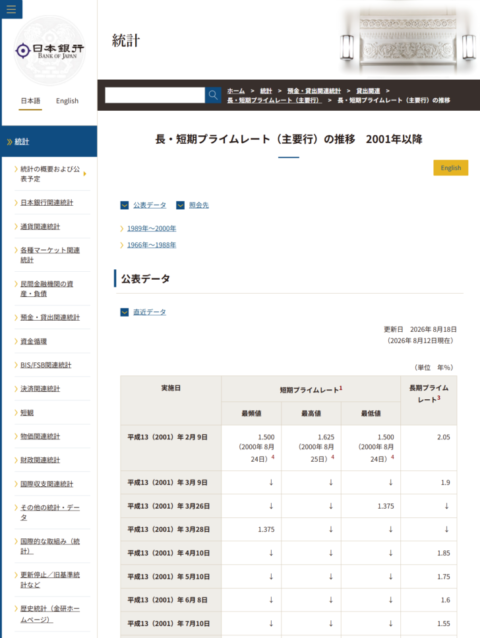Jump to 直近データ anchor link
This screenshot has height=638, width=480.
click(150, 312)
